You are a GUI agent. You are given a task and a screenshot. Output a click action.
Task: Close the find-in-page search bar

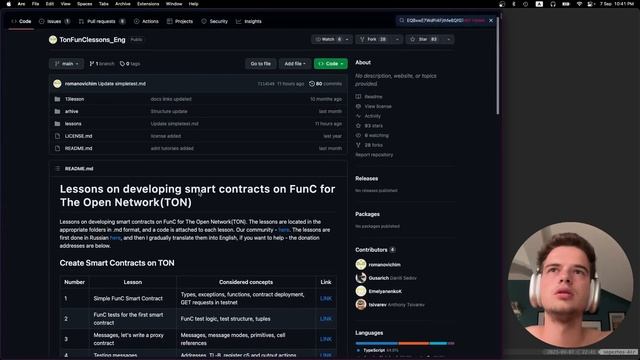[491, 20]
